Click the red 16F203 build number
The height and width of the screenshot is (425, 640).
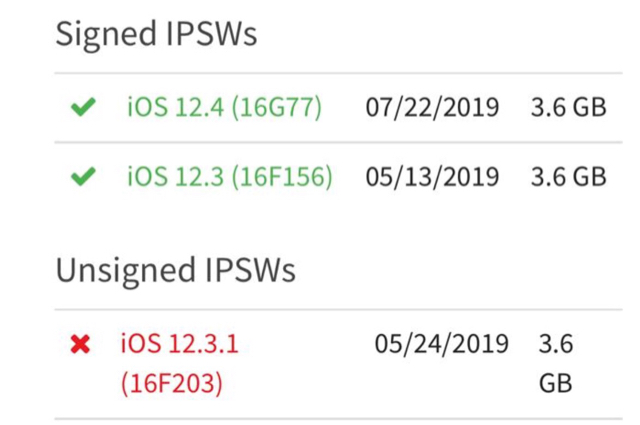click(171, 384)
